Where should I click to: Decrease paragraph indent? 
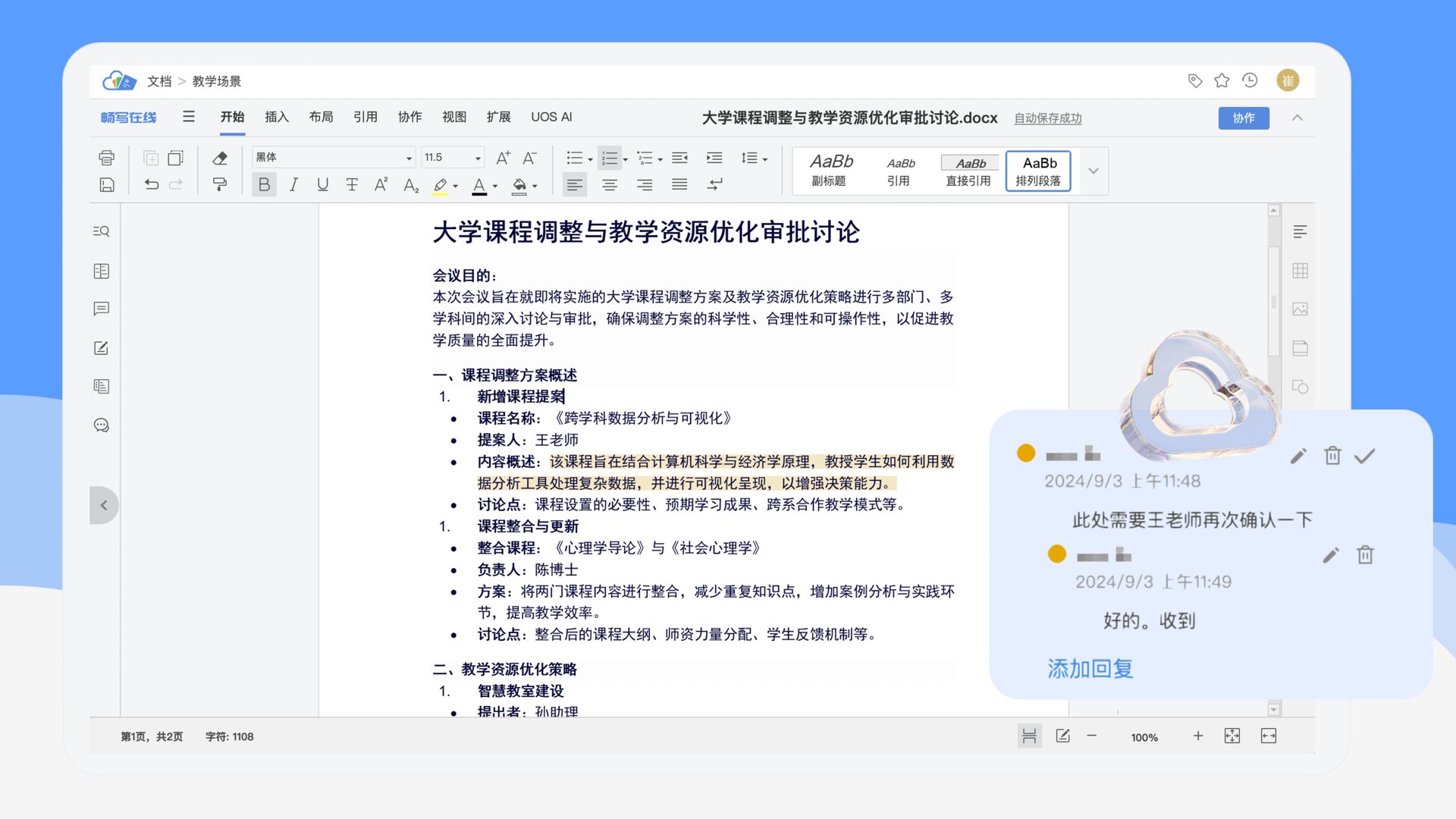click(x=679, y=158)
